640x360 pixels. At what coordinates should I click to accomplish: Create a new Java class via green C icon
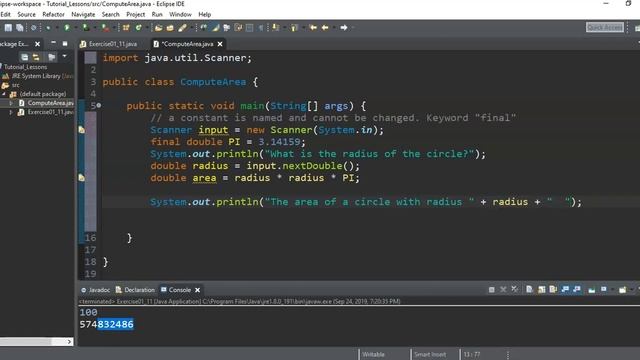point(139,27)
